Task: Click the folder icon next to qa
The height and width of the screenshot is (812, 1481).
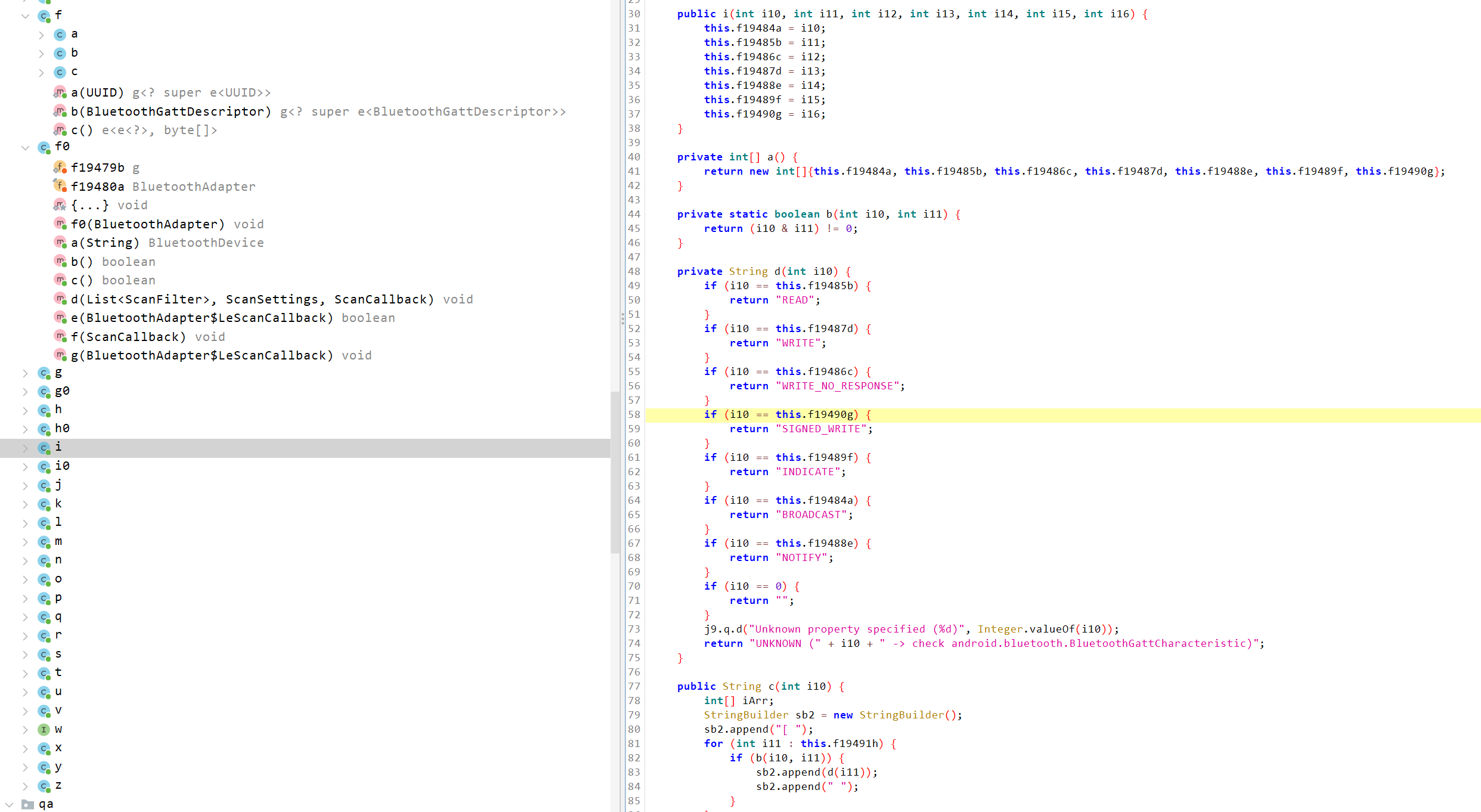Action: (26, 804)
